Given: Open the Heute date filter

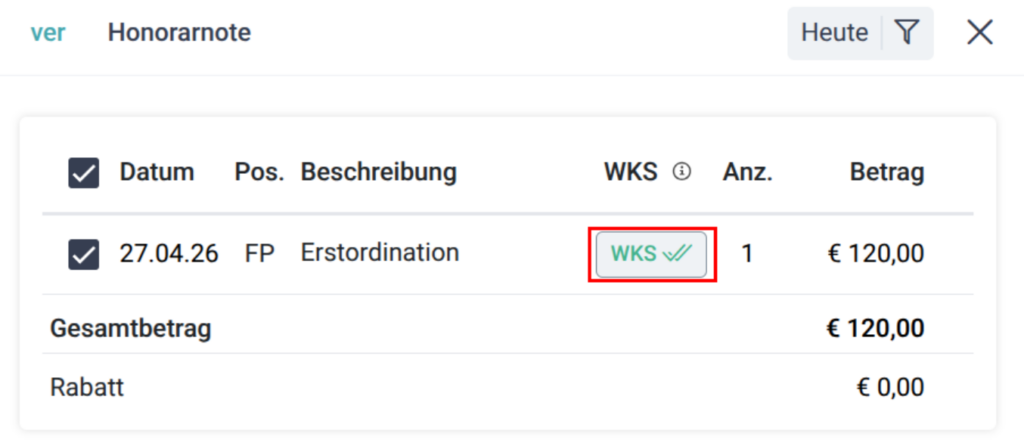Looking at the screenshot, I should click(x=834, y=33).
